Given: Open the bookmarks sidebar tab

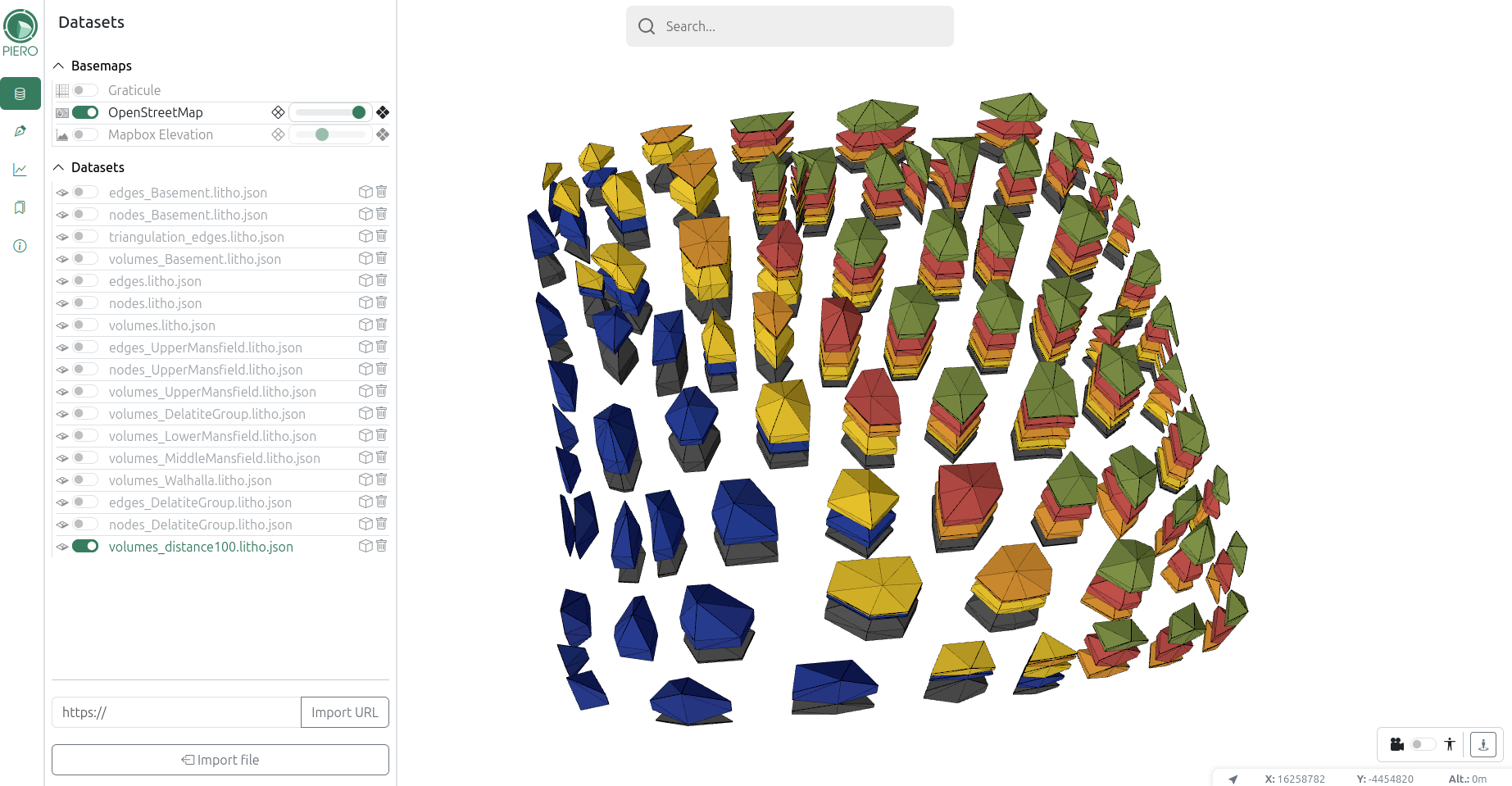Looking at the screenshot, I should pos(20,207).
